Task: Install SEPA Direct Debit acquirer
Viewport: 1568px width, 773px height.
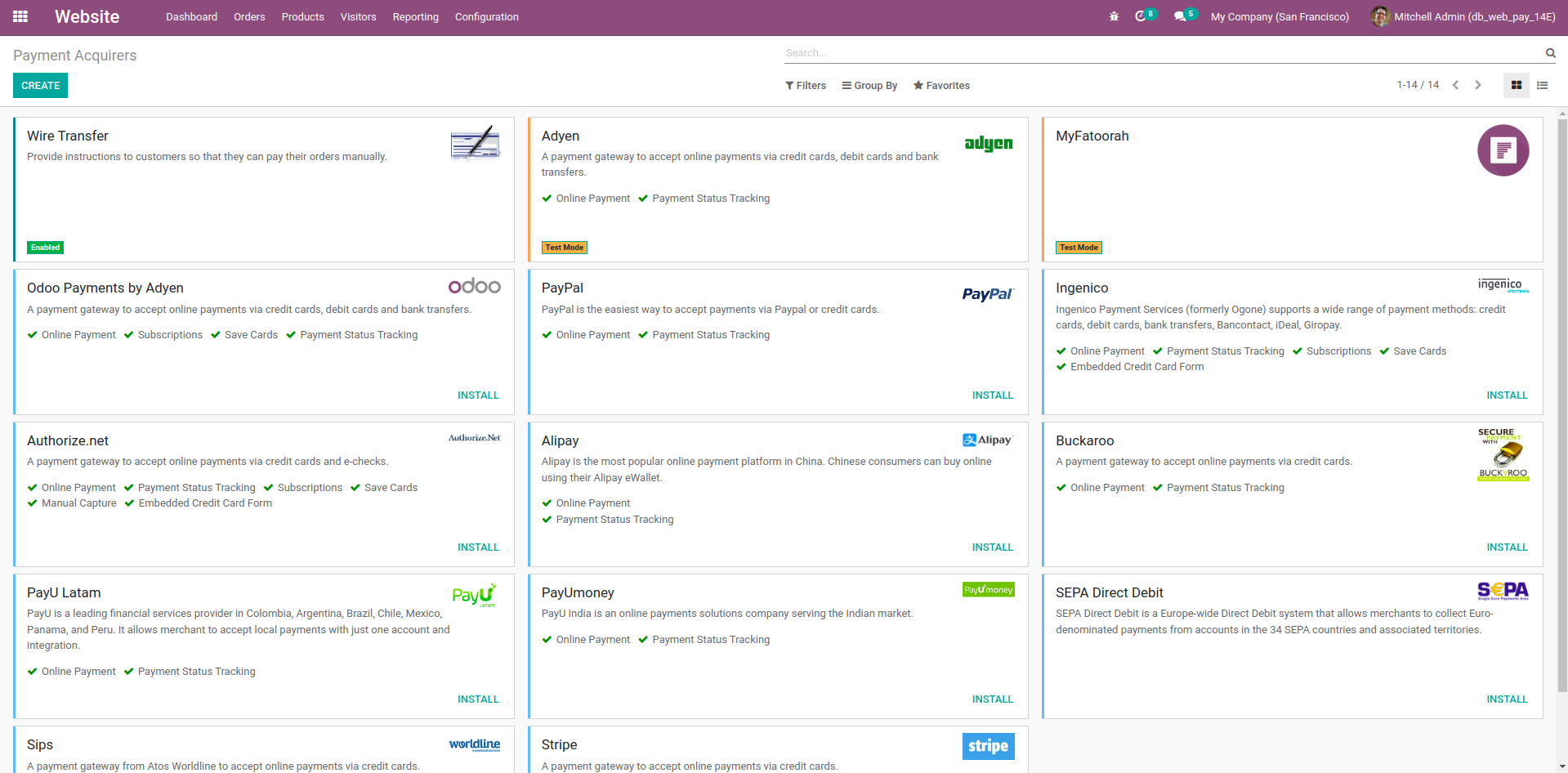Action: [1508, 699]
